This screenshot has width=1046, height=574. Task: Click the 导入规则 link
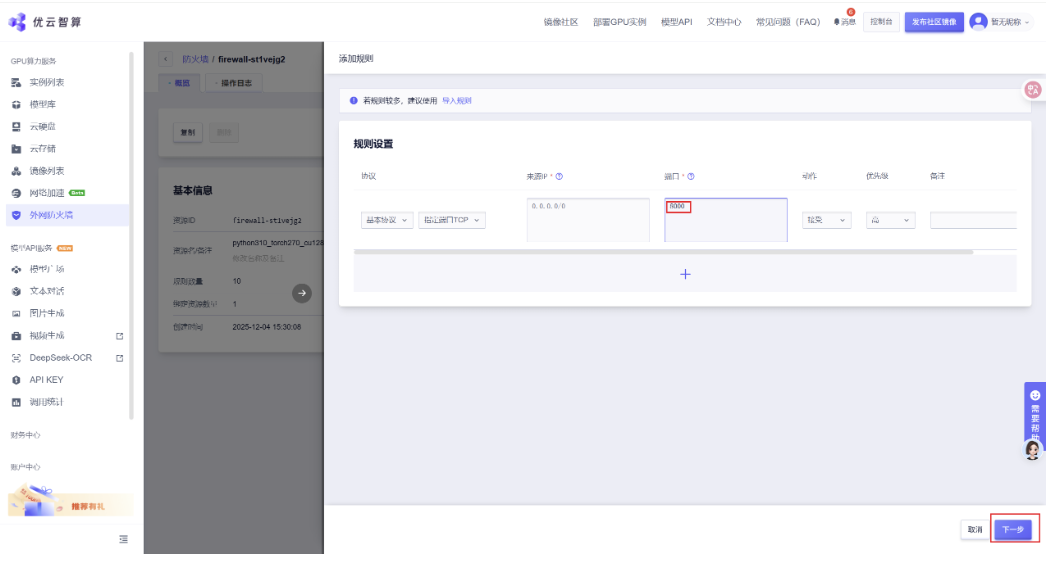point(457,101)
